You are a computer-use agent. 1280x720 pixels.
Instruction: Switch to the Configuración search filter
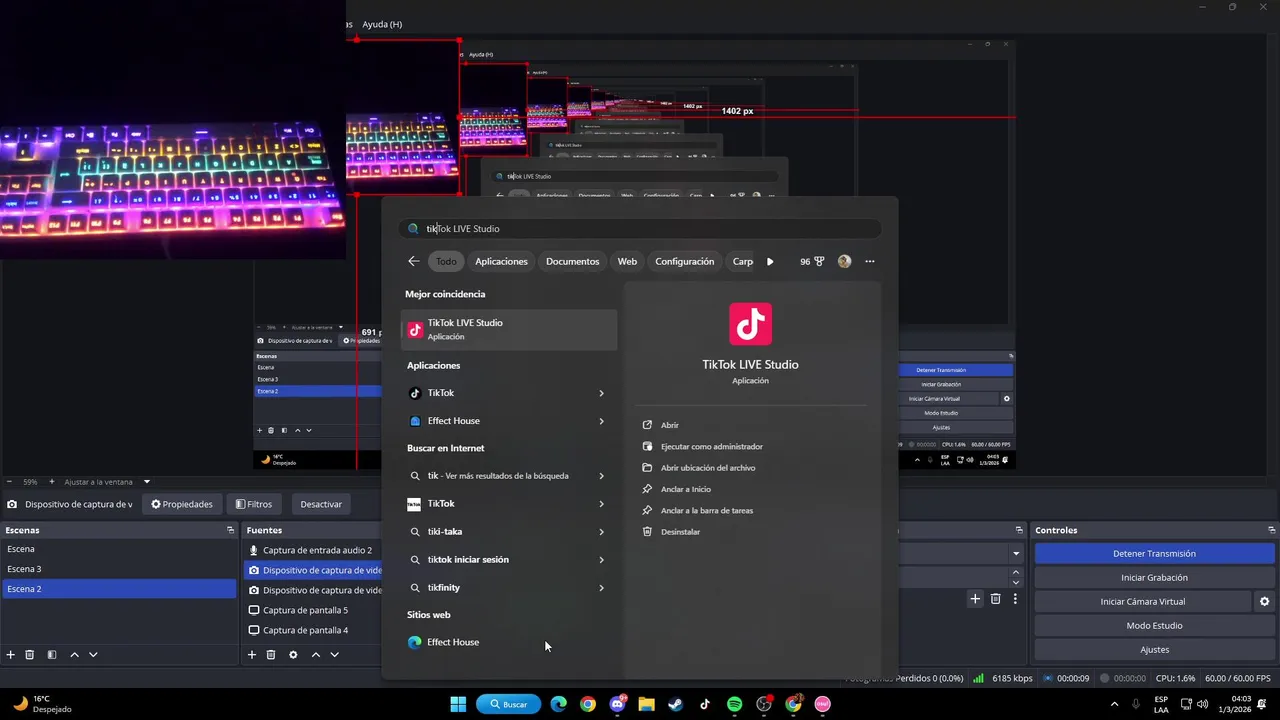coord(685,261)
